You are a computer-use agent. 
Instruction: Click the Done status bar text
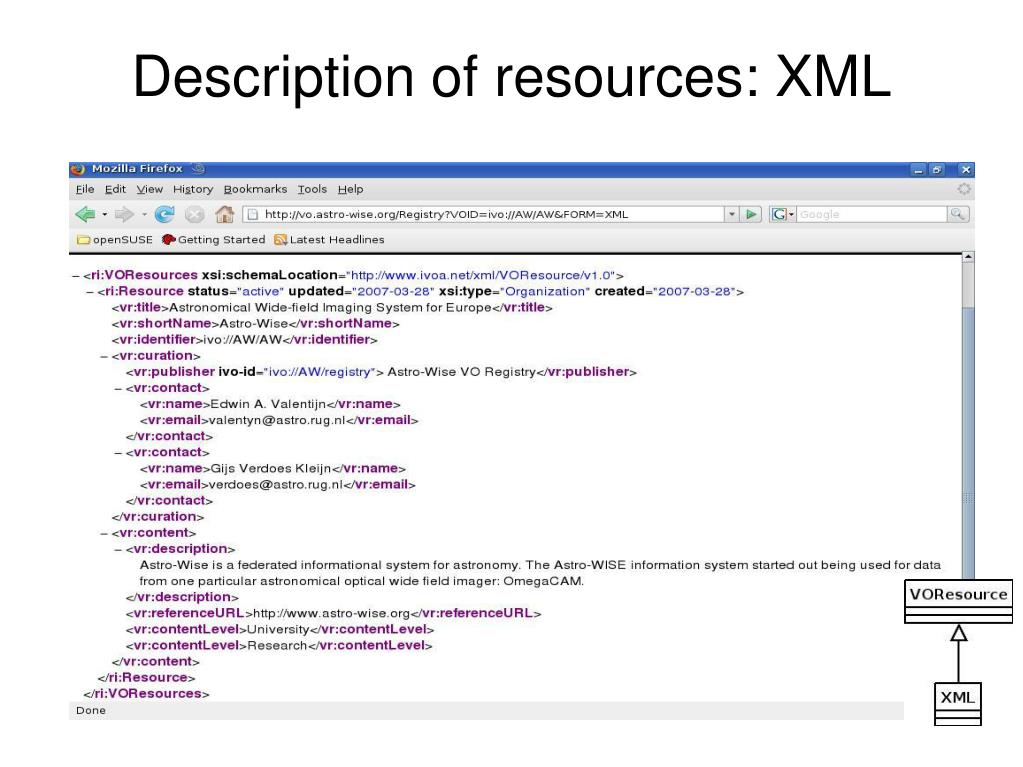tap(91, 710)
